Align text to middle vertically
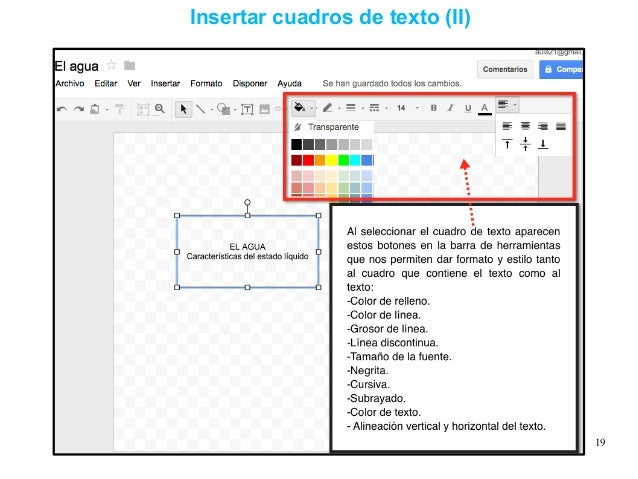The width and height of the screenshot is (638, 479). point(525,144)
